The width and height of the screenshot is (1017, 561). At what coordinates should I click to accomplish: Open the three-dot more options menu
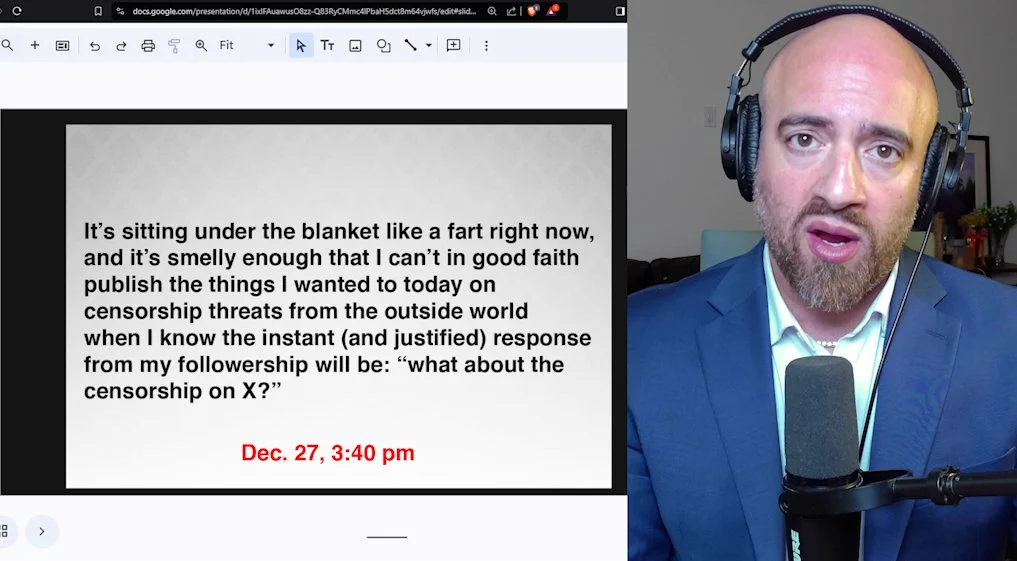click(486, 46)
